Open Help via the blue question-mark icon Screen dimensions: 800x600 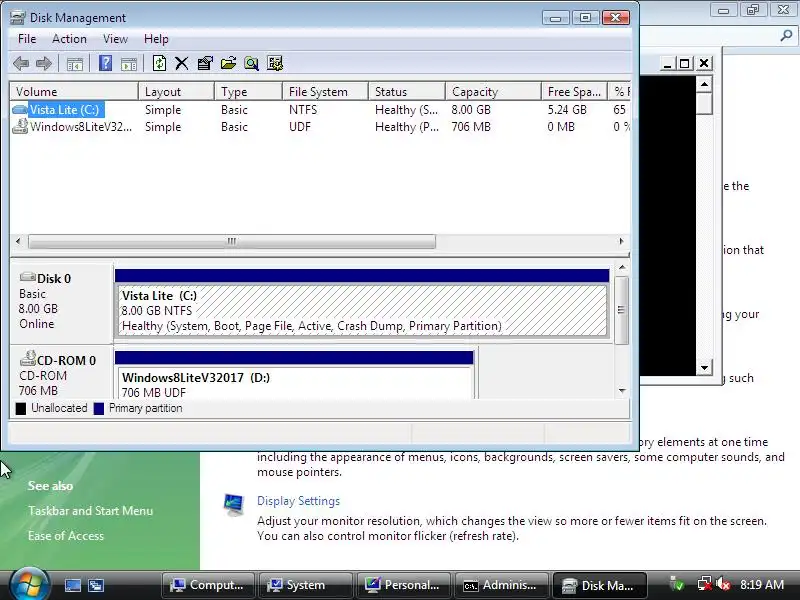105,63
